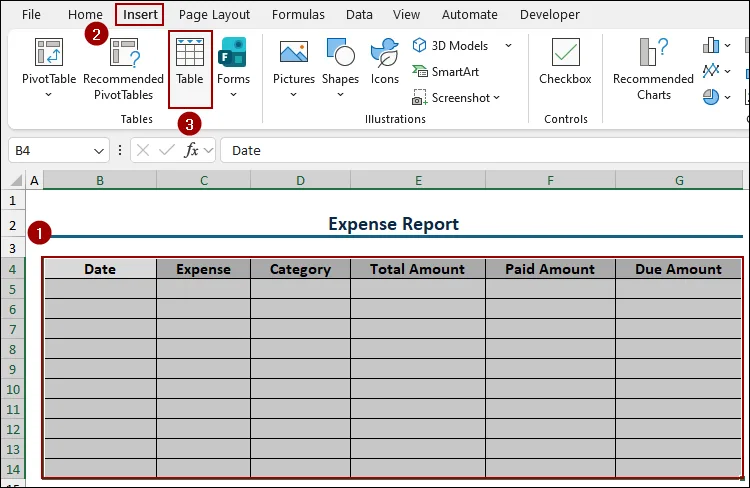Expand the line chart dropdown arrow
This screenshot has width=750, height=488.
click(x=728, y=71)
